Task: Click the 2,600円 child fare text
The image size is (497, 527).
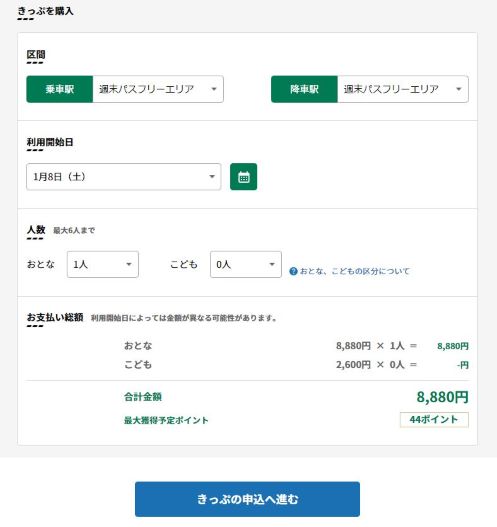Action: coord(353,365)
